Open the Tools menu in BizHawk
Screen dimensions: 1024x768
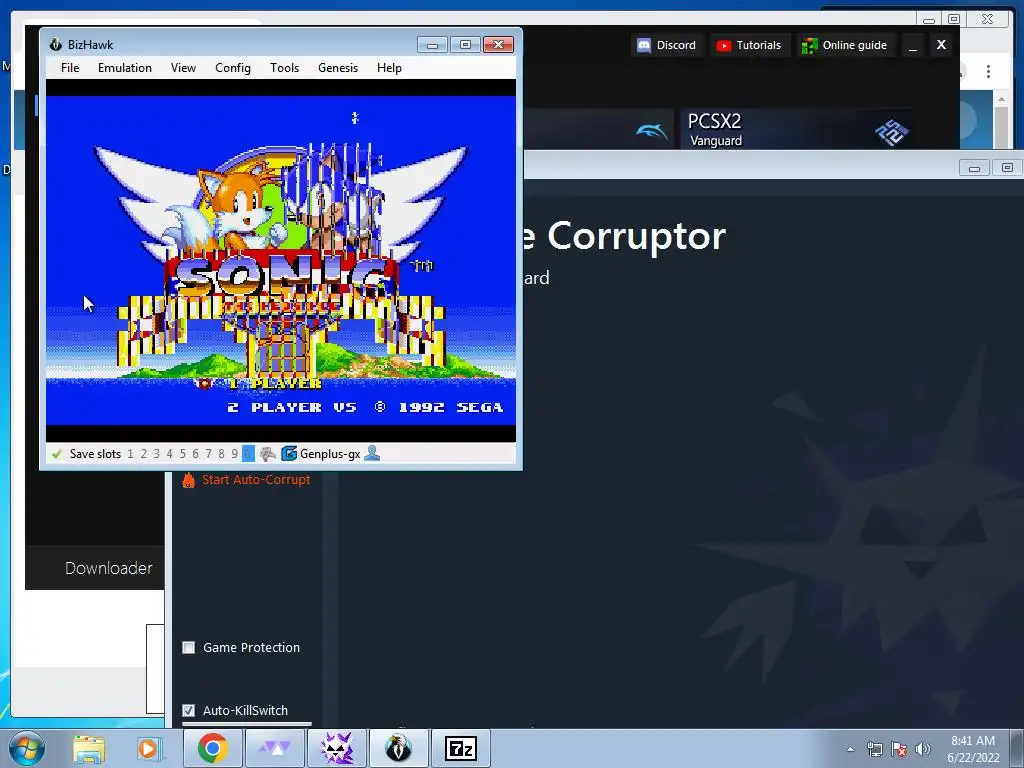(285, 68)
